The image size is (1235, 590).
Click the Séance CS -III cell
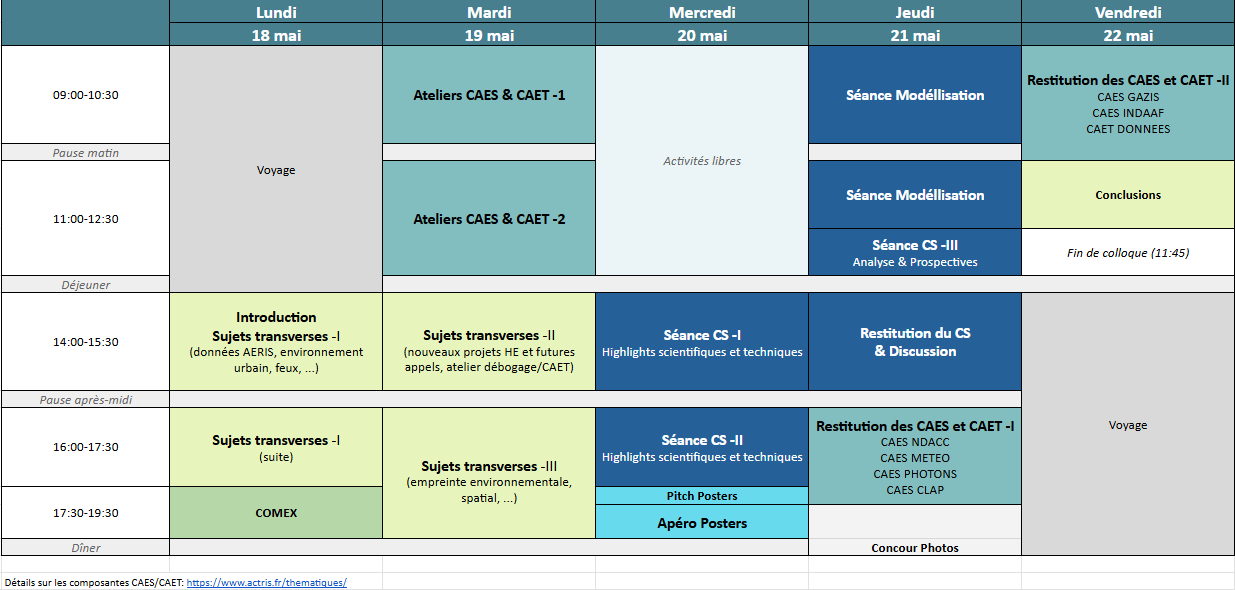tap(915, 253)
